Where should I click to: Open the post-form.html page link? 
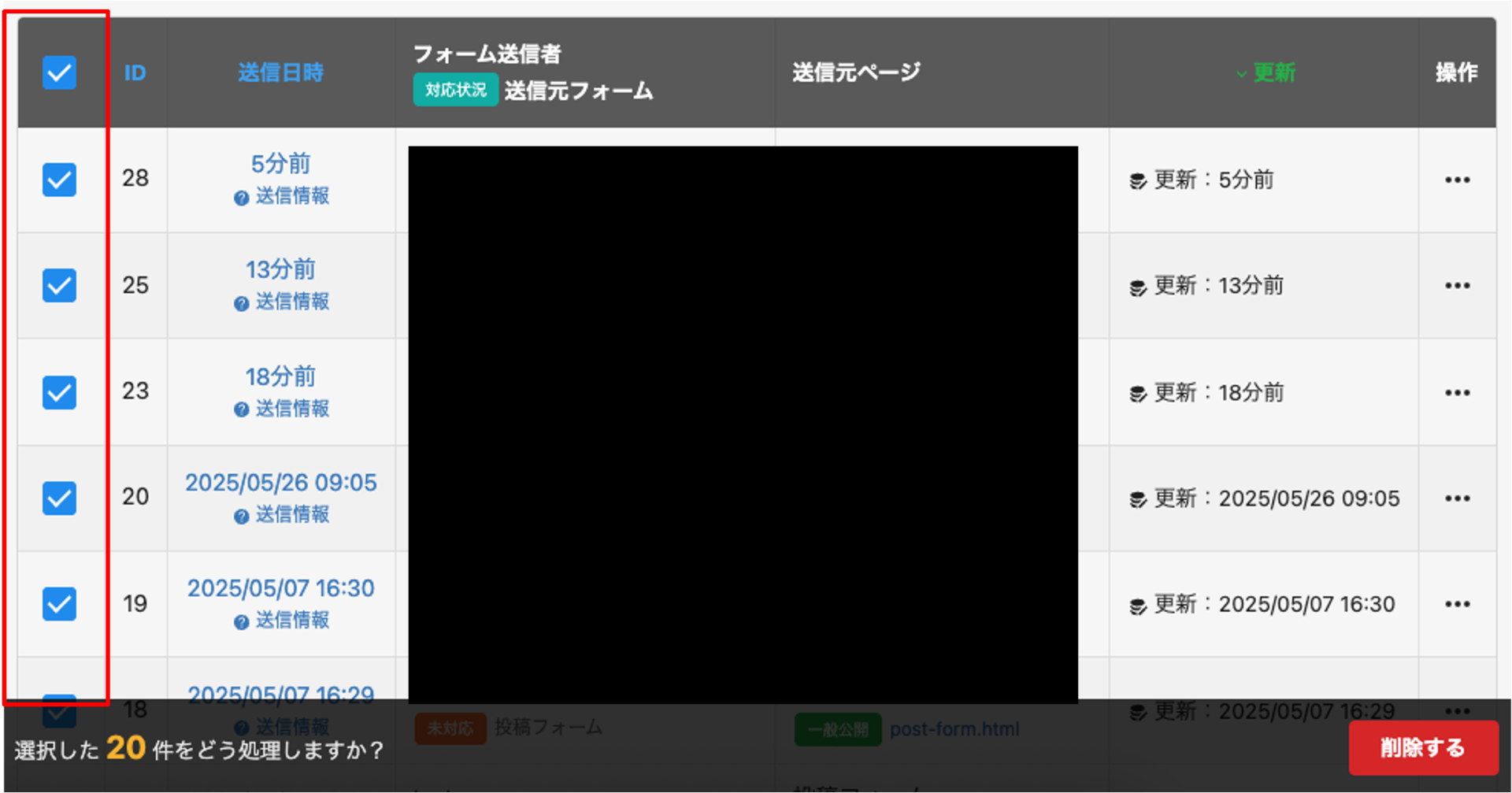(955, 729)
